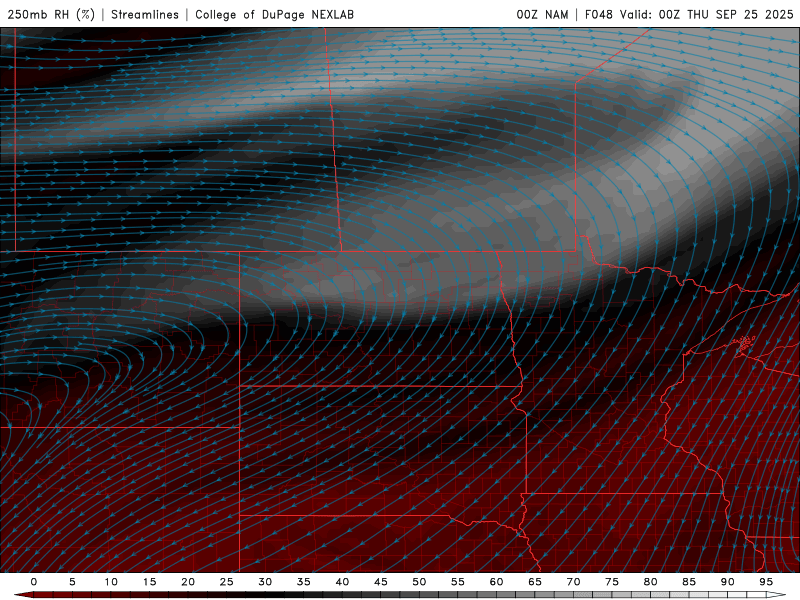Screen dimensions: 800x600
Task: Click the colorbar value "70"
Action: click(573, 582)
